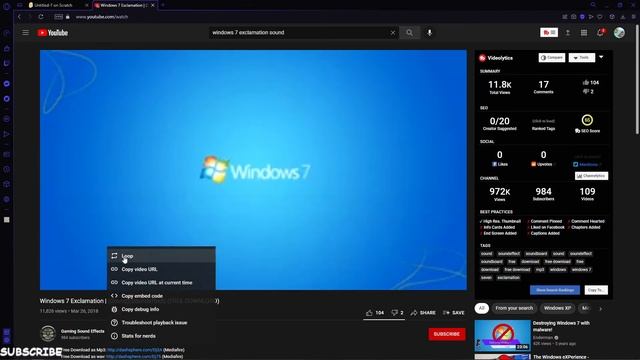Click the SAVE button

(x=453, y=313)
